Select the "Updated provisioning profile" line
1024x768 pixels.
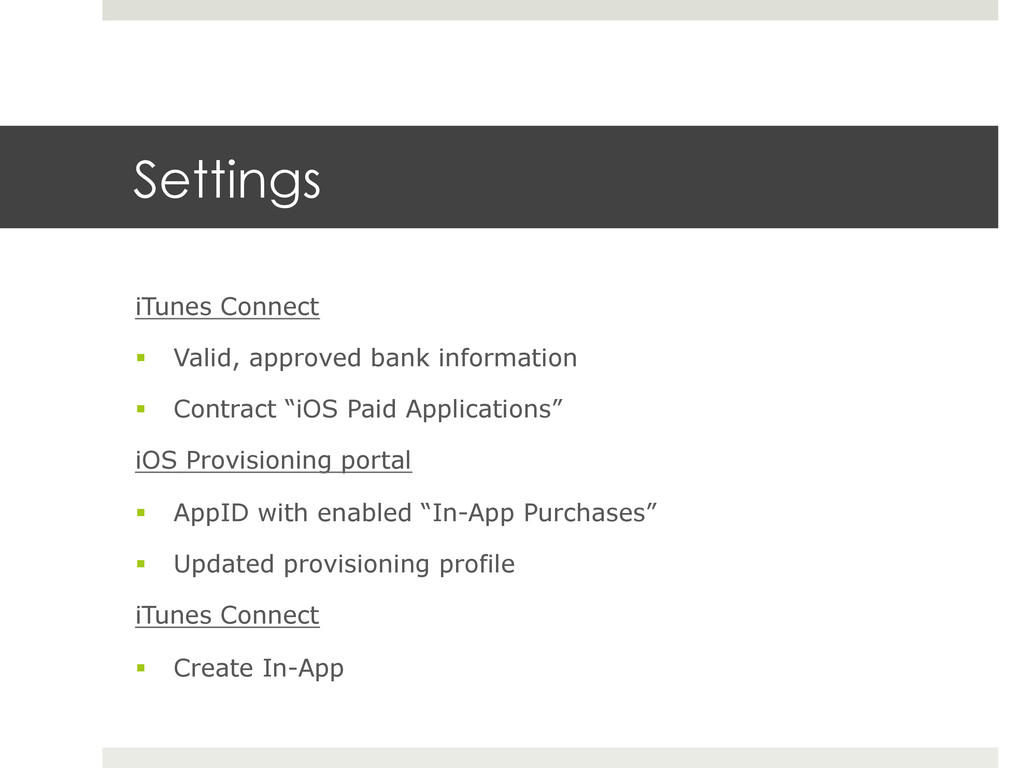pyautogui.click(x=344, y=564)
